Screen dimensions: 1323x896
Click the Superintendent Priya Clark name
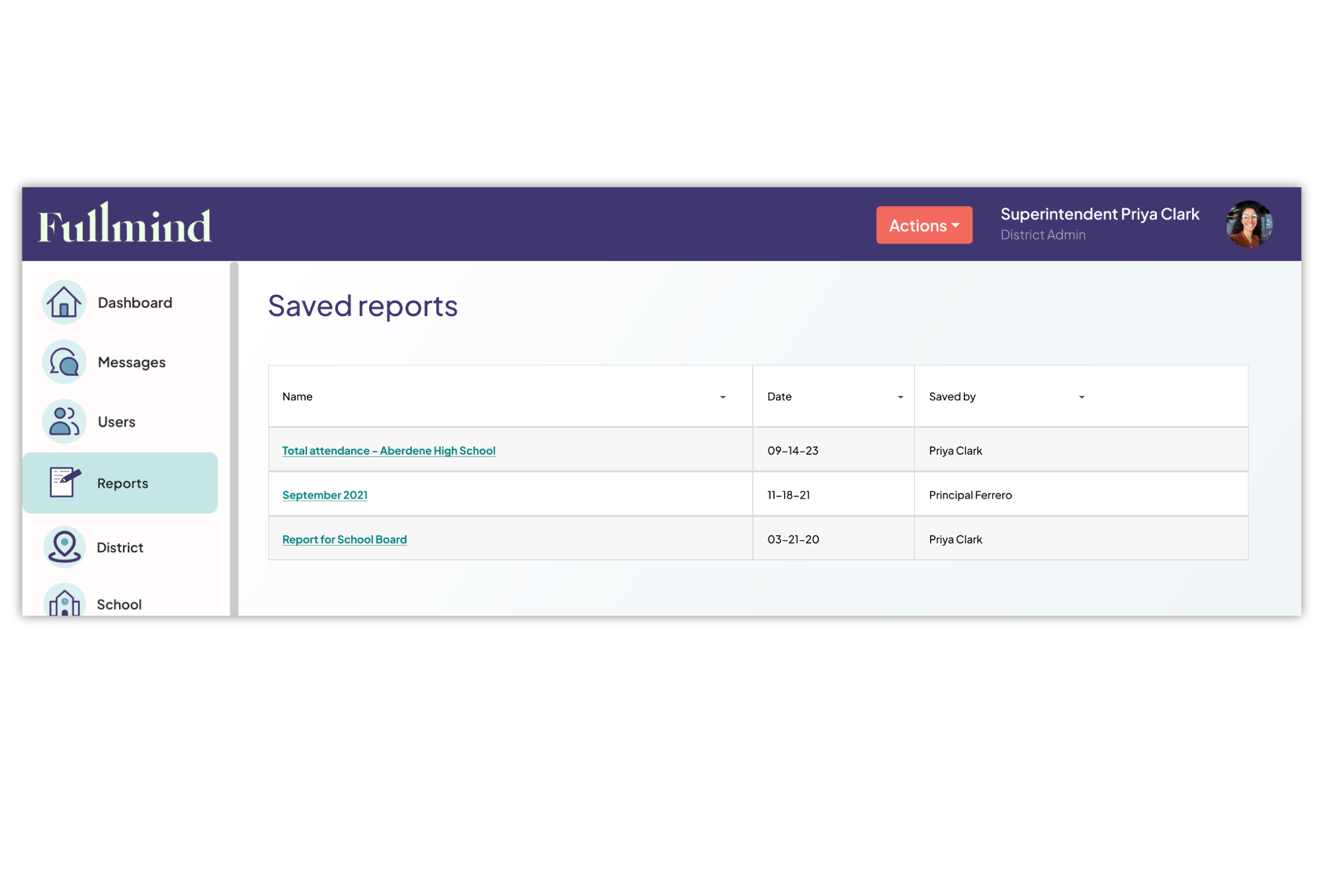coord(1099,214)
